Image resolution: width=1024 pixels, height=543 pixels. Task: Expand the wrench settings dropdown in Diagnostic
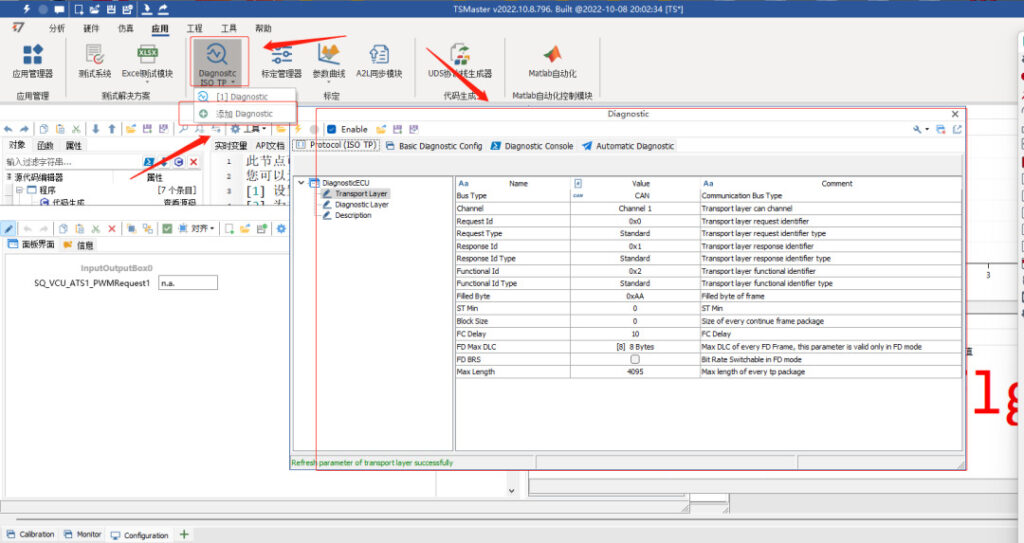pyautogui.click(x=921, y=129)
